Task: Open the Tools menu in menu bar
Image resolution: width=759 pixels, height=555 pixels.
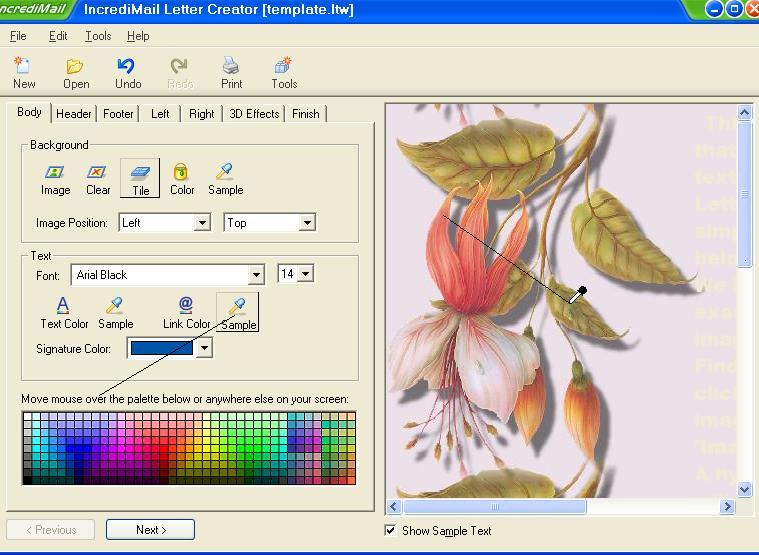Action: coord(98,36)
